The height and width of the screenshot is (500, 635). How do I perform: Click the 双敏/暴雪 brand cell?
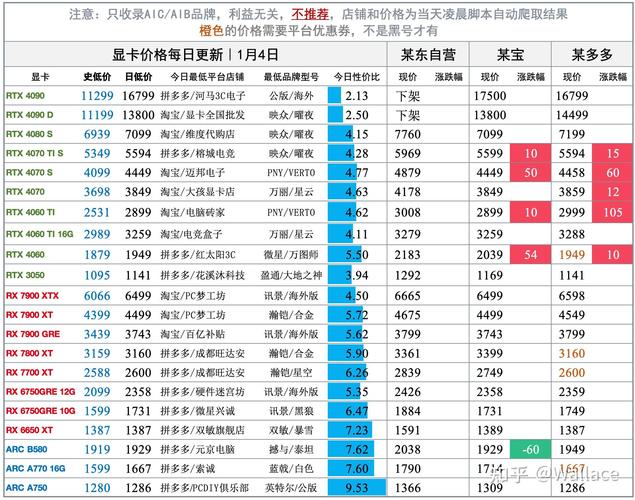291,430
